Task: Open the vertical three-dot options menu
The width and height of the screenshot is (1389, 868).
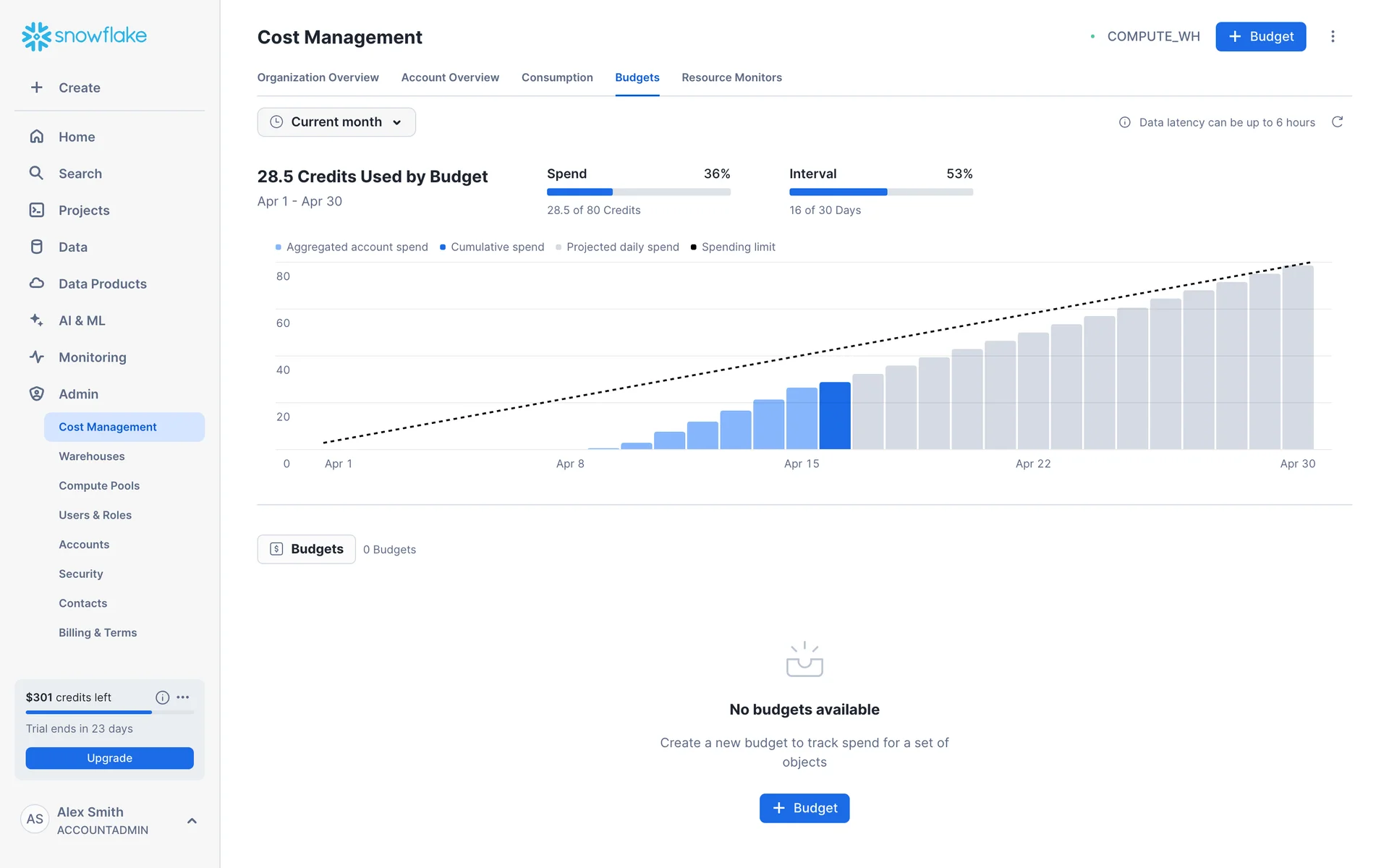Action: [1333, 36]
